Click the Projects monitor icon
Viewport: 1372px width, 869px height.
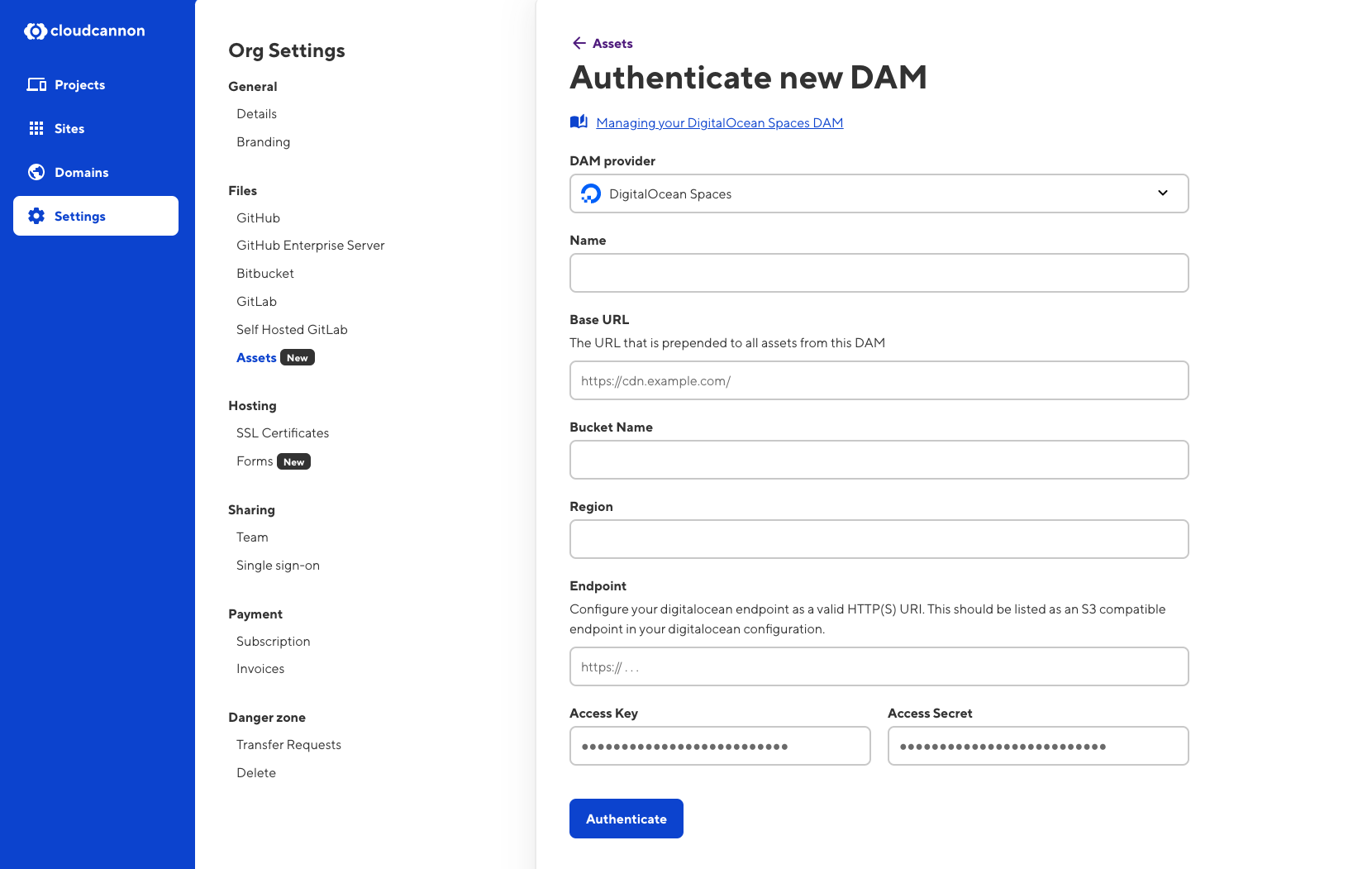36,85
